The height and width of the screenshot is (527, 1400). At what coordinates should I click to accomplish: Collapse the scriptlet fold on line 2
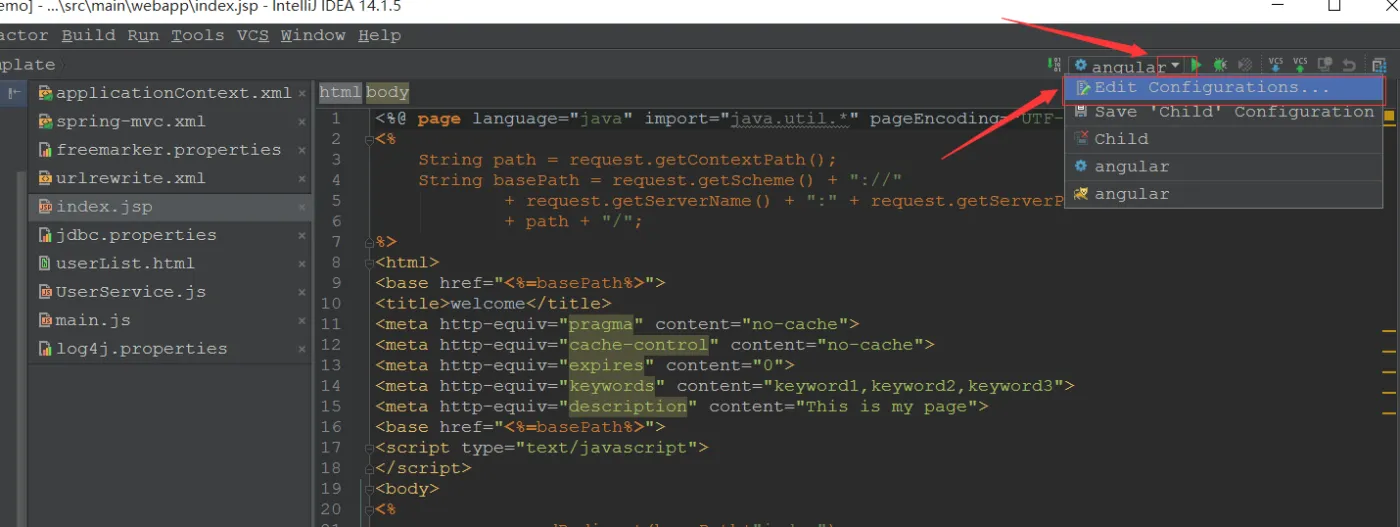(x=367, y=139)
